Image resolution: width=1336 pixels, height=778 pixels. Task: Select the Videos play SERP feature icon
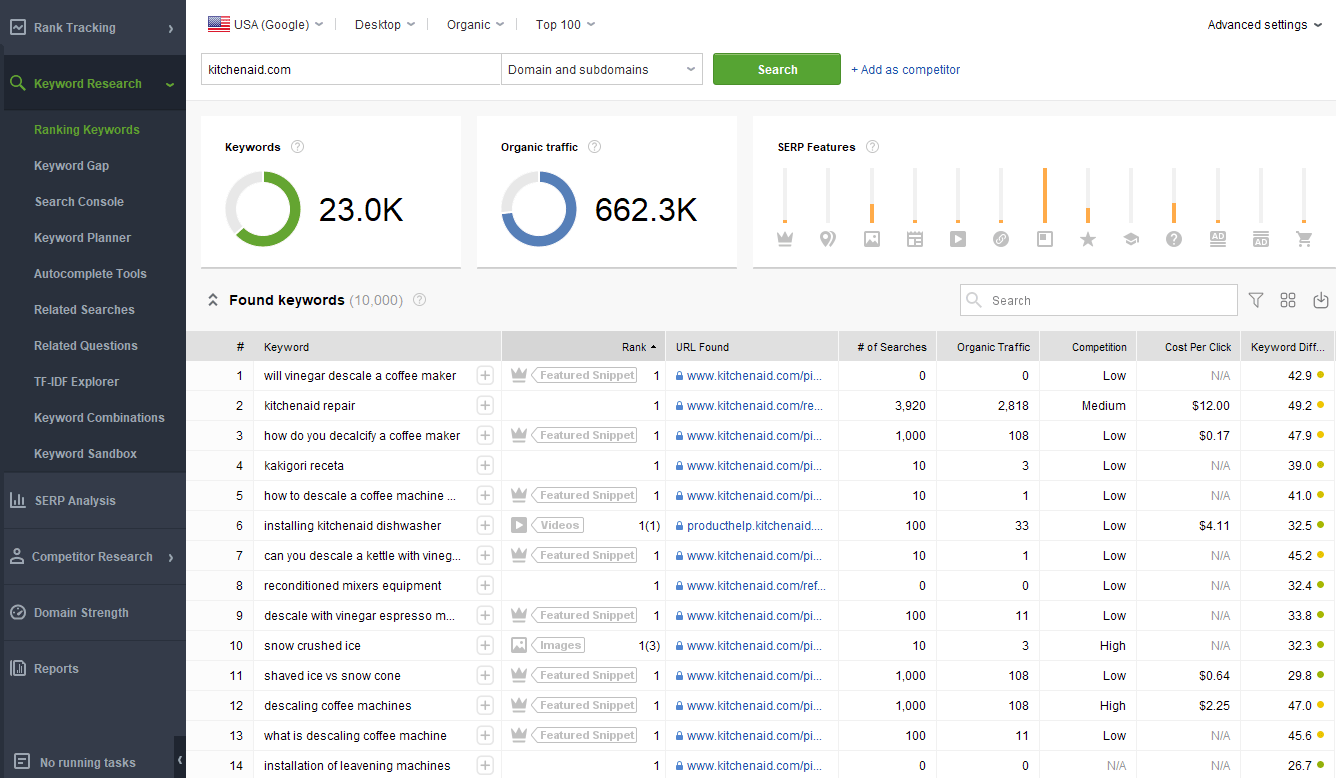tap(958, 239)
